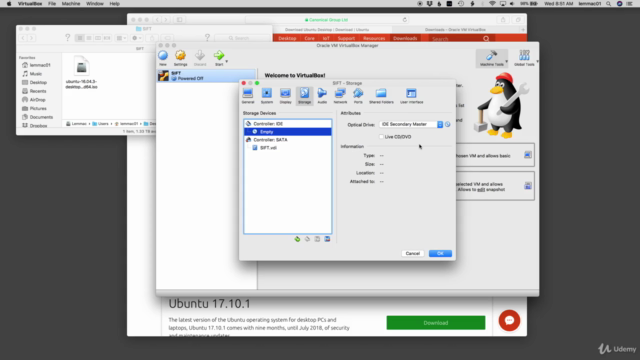Click the Safari sidebar toggle icon
Image resolution: width=640 pixels, height=360 pixels.
[x=179, y=20]
